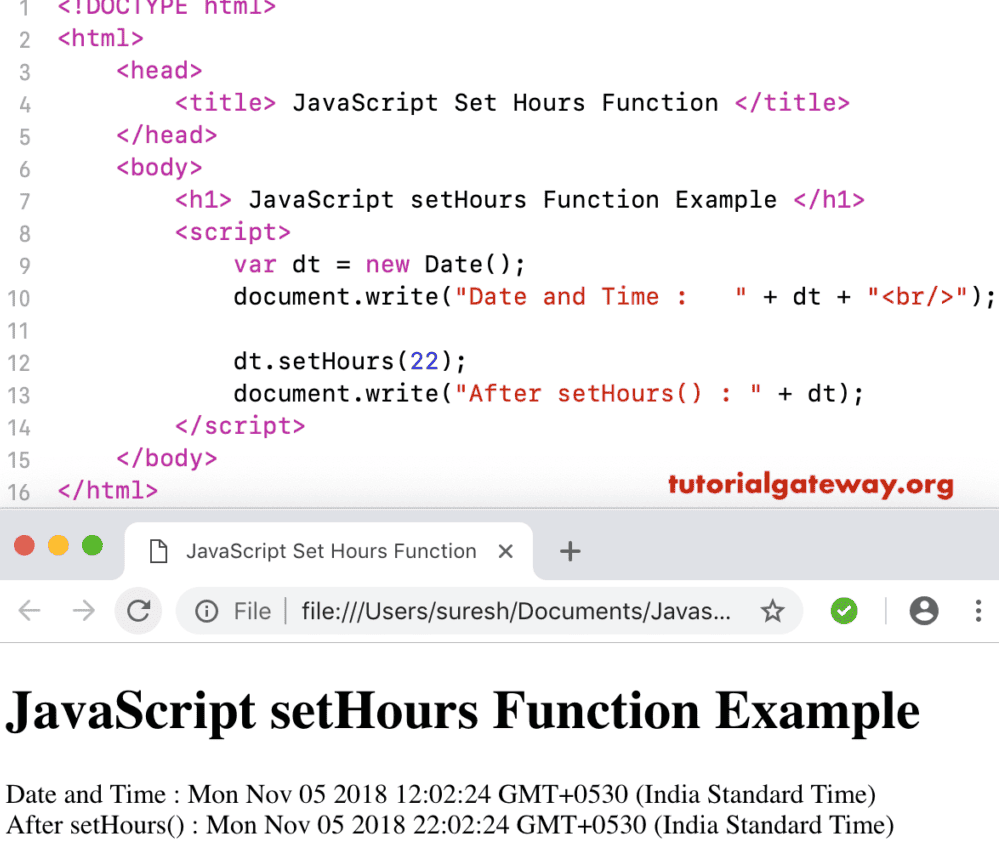The height and width of the screenshot is (842, 999).
Task: Click the profile avatar icon
Action: pos(922,610)
